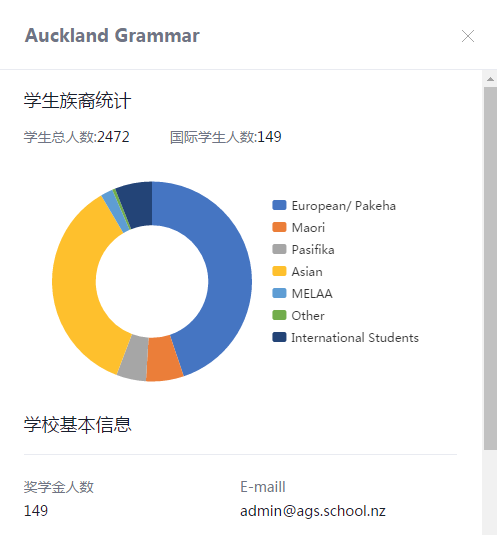Click the orange Maori donut segment
This screenshot has width=497, height=535.
coord(163,358)
